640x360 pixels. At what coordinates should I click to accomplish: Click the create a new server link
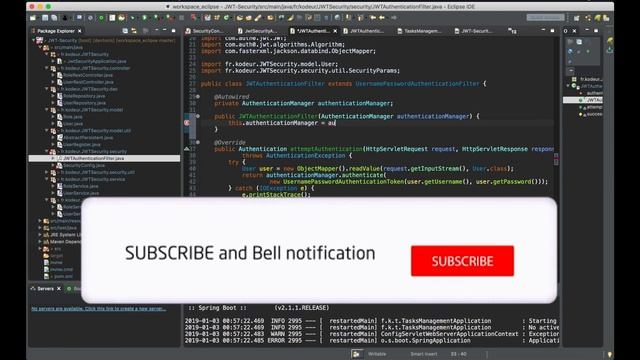point(98,309)
